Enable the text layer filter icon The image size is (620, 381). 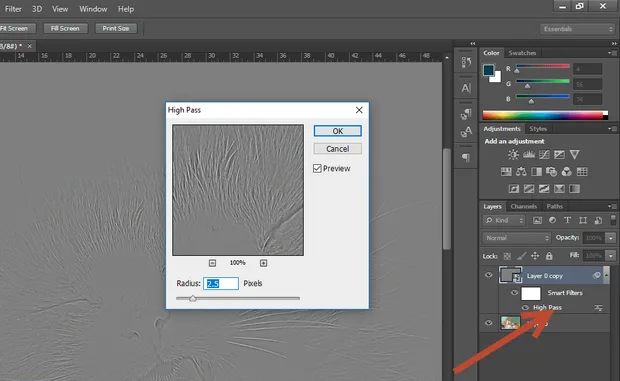(567, 220)
